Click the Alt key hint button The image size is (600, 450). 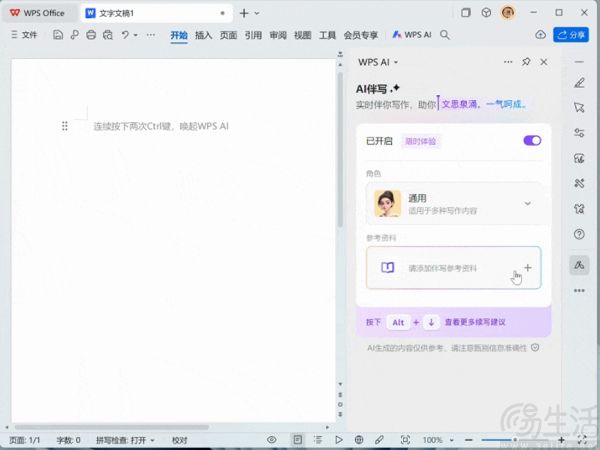(398, 322)
